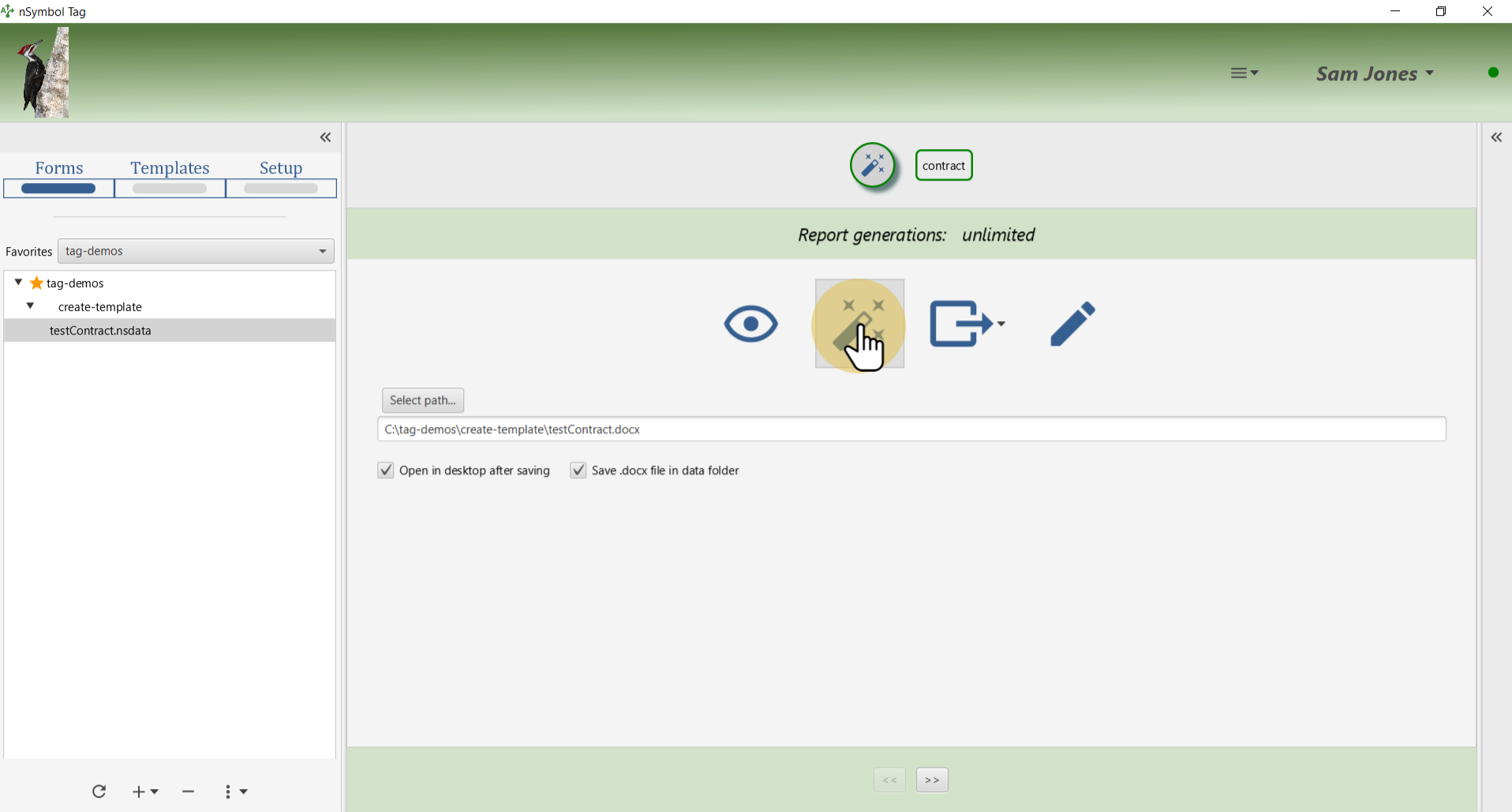The height and width of the screenshot is (812, 1512).
Task: Open the plus add-item menu
Action: [145, 791]
